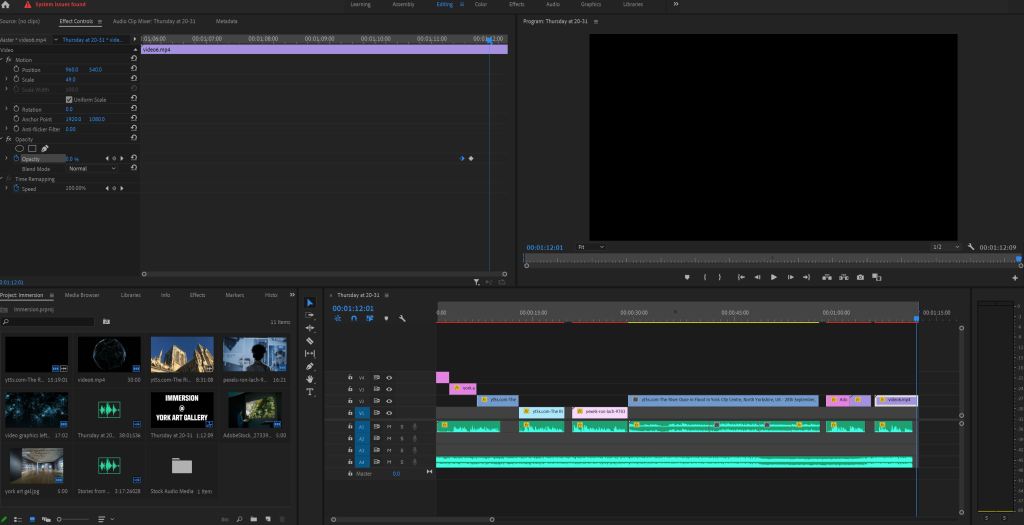This screenshot has width=1024, height=525.
Task: Open the Blend Mode dropdown
Action: coord(91,168)
